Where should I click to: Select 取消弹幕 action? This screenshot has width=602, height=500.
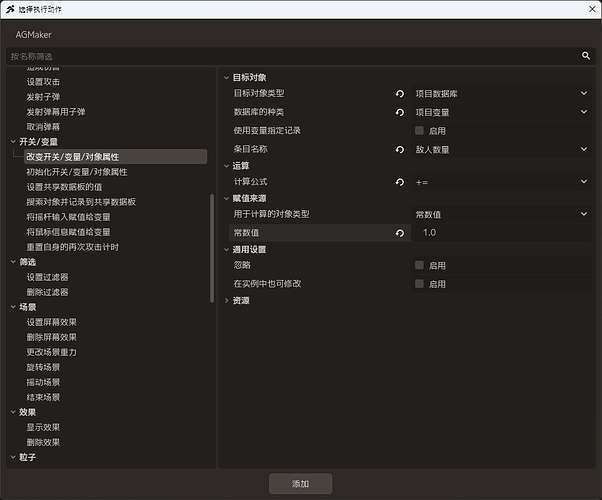pyautogui.click(x=43, y=127)
